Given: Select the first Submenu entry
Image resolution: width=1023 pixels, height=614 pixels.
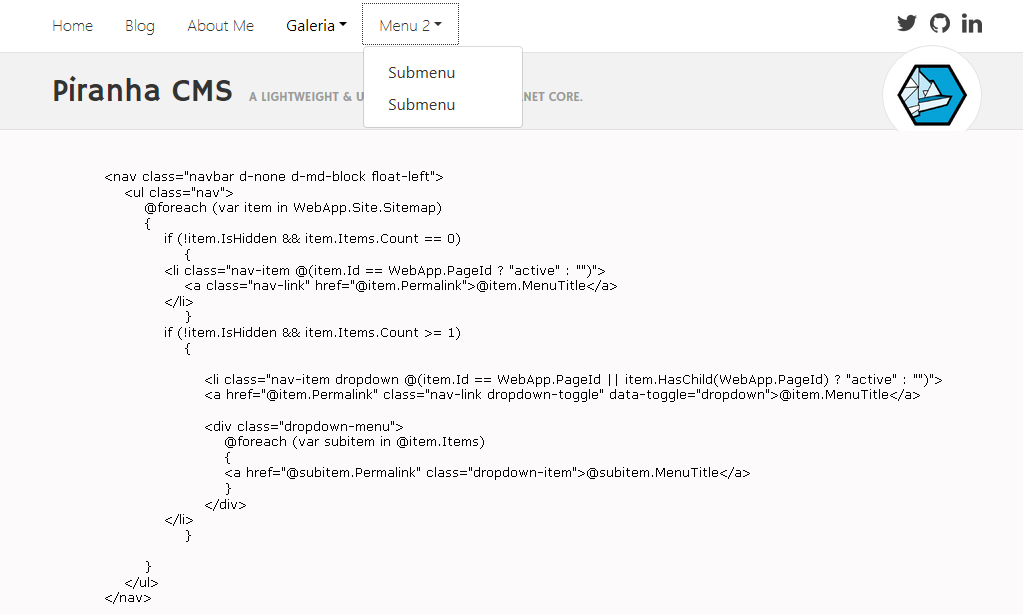Looking at the screenshot, I should pyautogui.click(x=419, y=72).
